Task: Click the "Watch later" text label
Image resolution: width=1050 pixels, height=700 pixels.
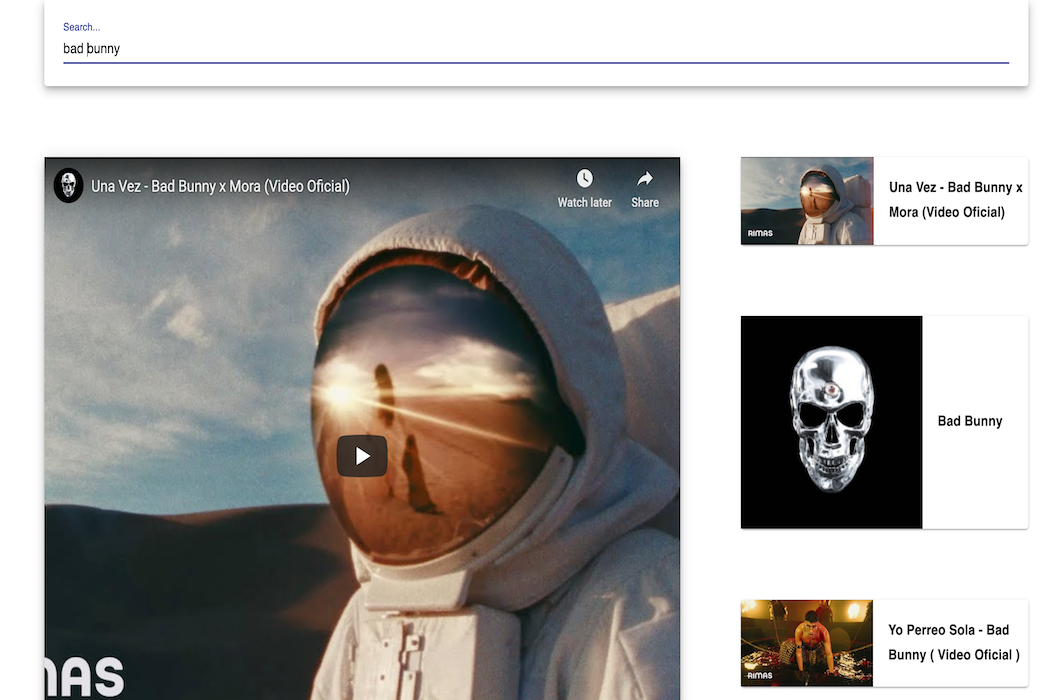Action: [x=584, y=201]
